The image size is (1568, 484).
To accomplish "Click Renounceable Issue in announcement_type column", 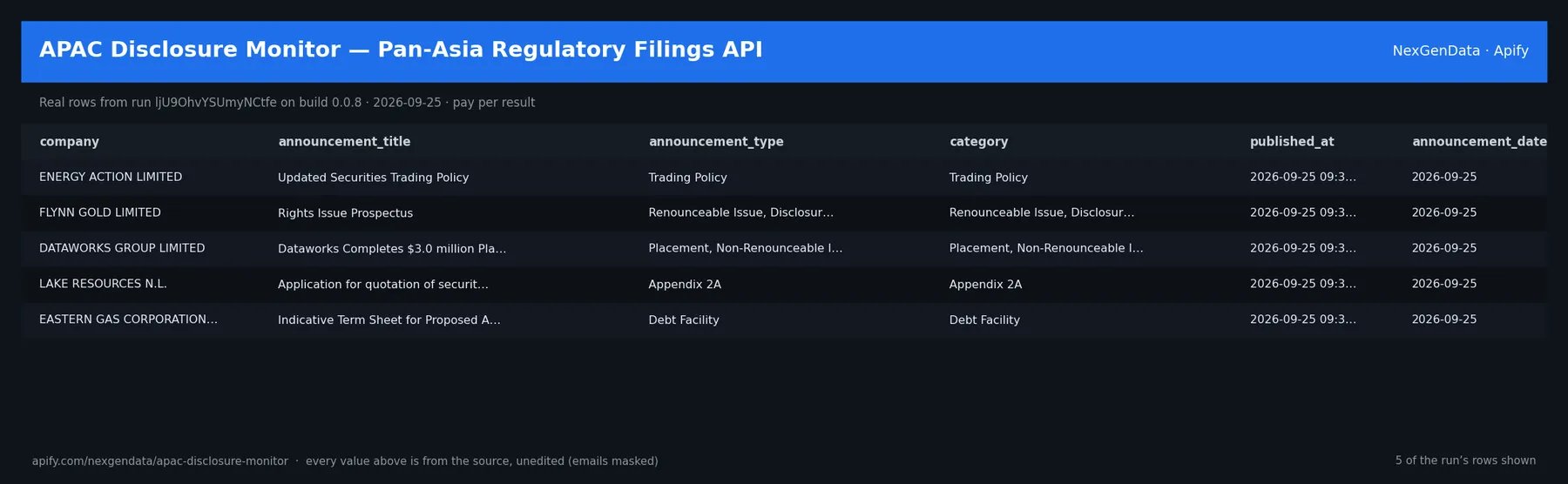I will pyautogui.click(x=740, y=213).
